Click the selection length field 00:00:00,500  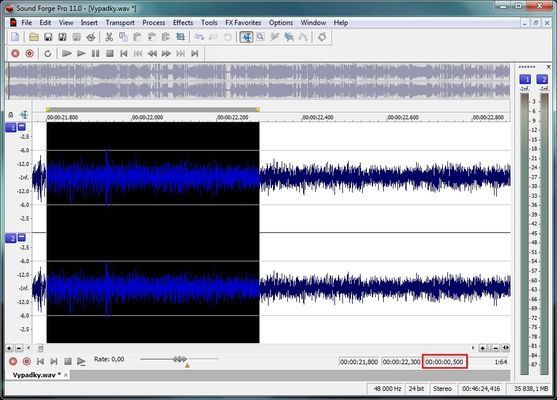point(444,362)
